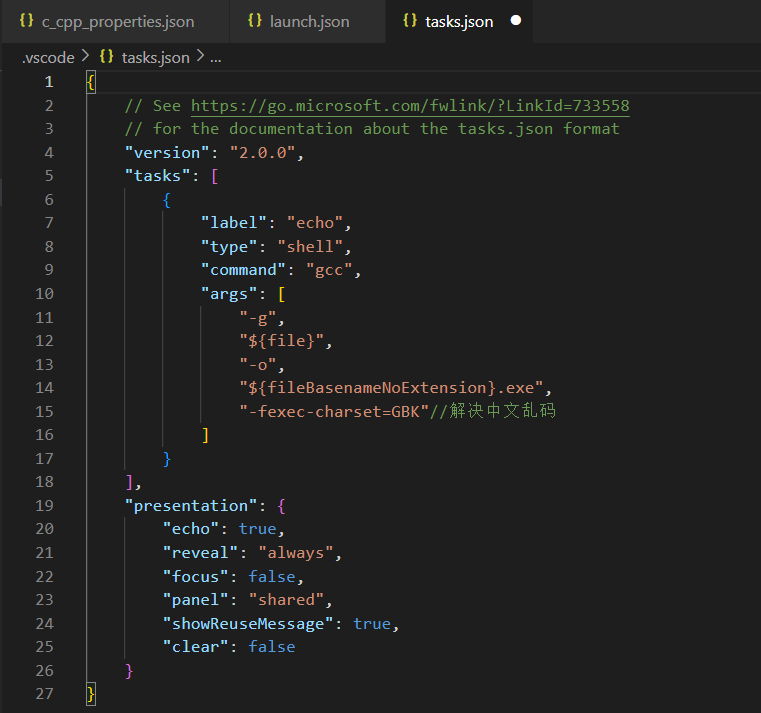Click the "showReuseMessage" key

(248, 624)
